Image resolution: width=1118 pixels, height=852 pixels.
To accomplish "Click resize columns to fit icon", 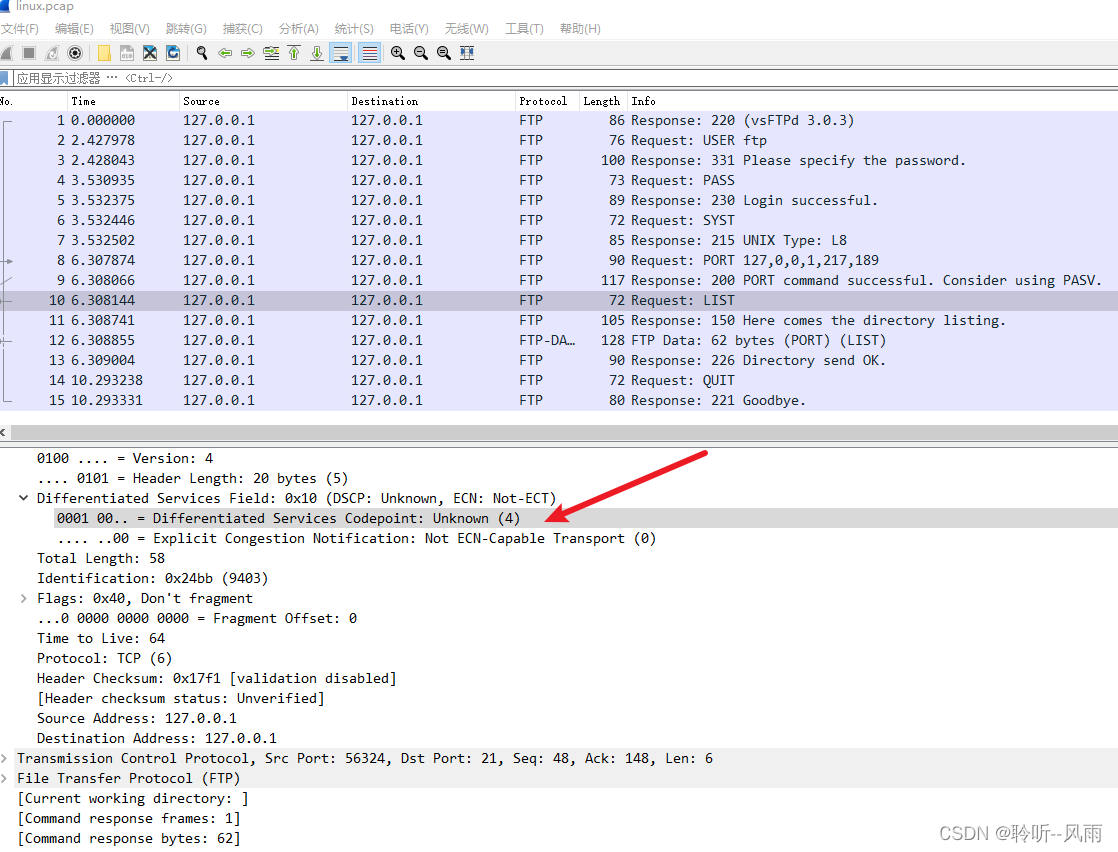I will (x=467, y=53).
